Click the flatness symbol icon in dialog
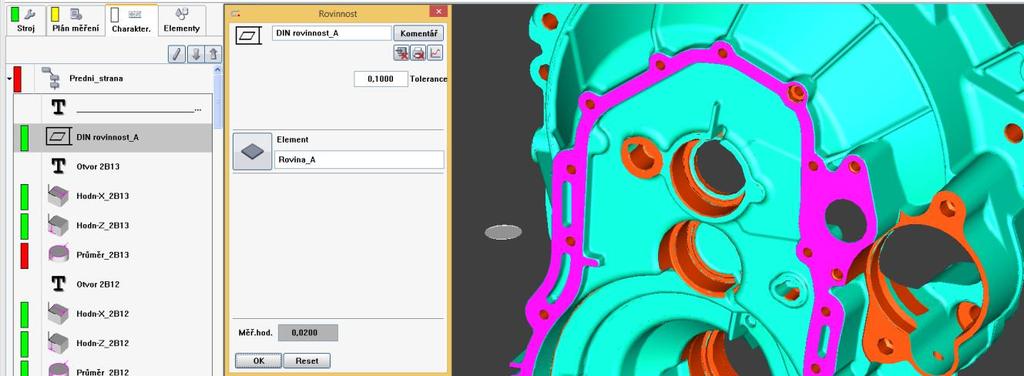 point(248,35)
